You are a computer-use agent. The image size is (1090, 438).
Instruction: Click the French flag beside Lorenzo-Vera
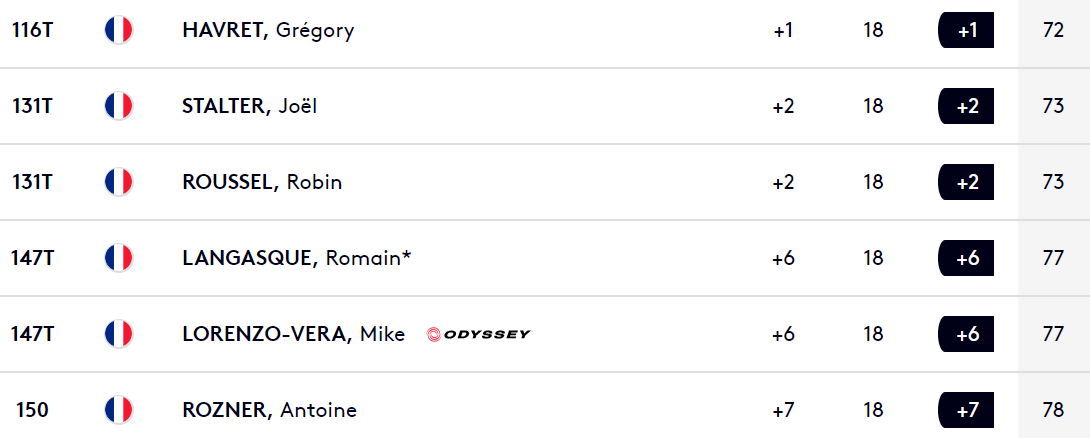(x=119, y=334)
